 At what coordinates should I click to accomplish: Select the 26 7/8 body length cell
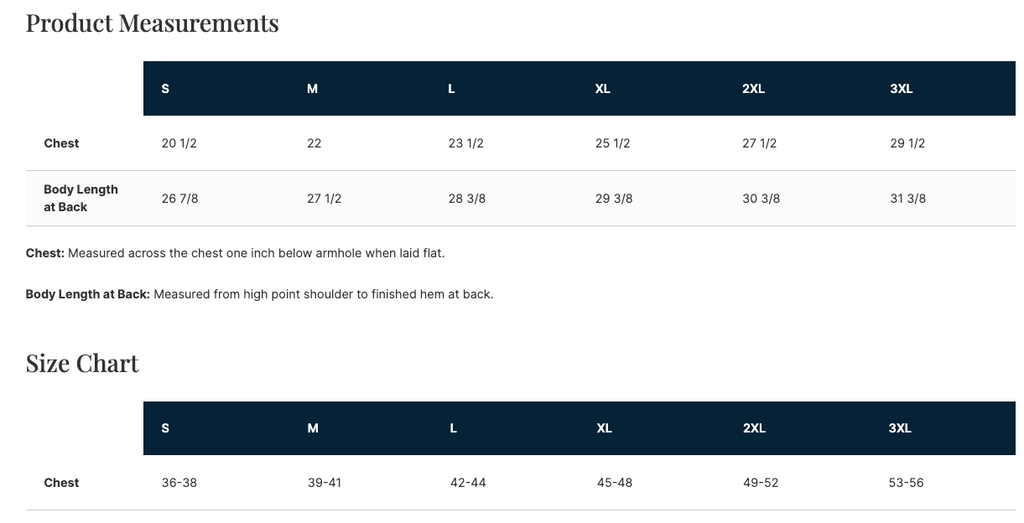click(180, 198)
